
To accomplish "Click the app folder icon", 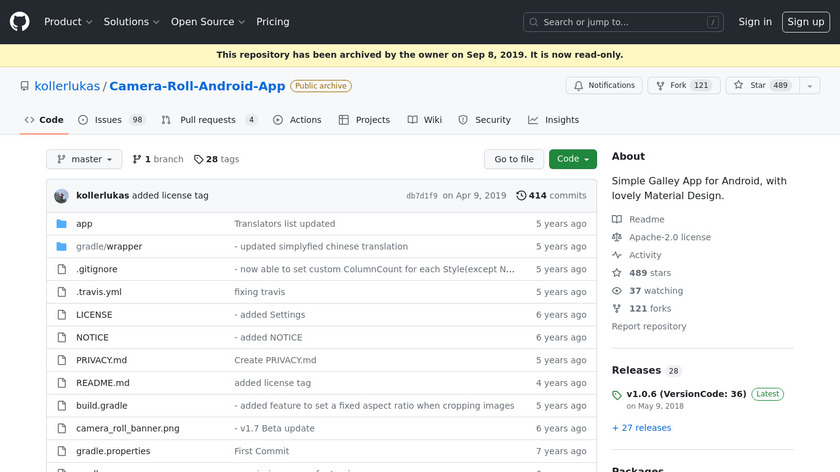I will [61, 224].
